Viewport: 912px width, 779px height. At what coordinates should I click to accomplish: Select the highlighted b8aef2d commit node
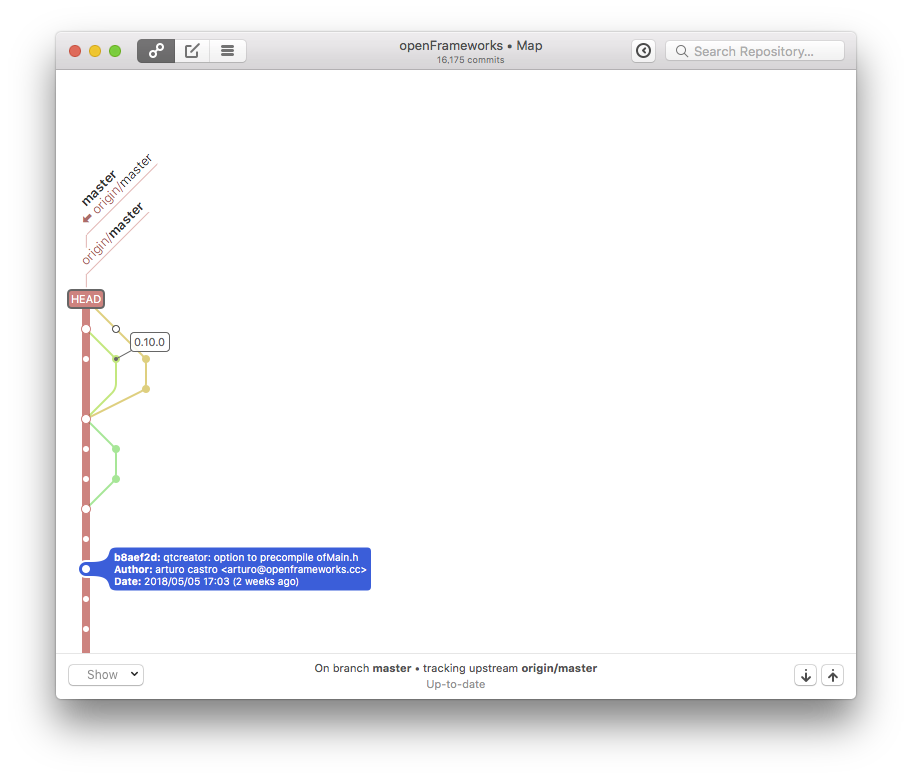(86, 569)
